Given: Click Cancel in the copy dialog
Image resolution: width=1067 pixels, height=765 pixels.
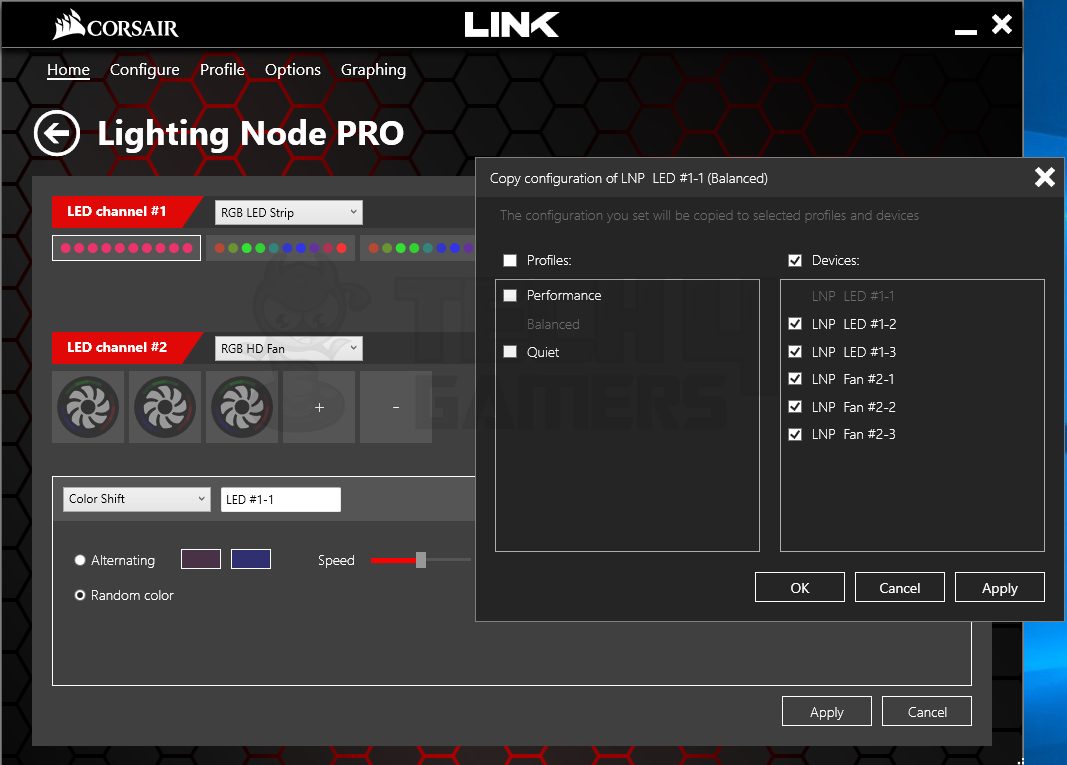Looking at the screenshot, I should pyautogui.click(x=900, y=587).
